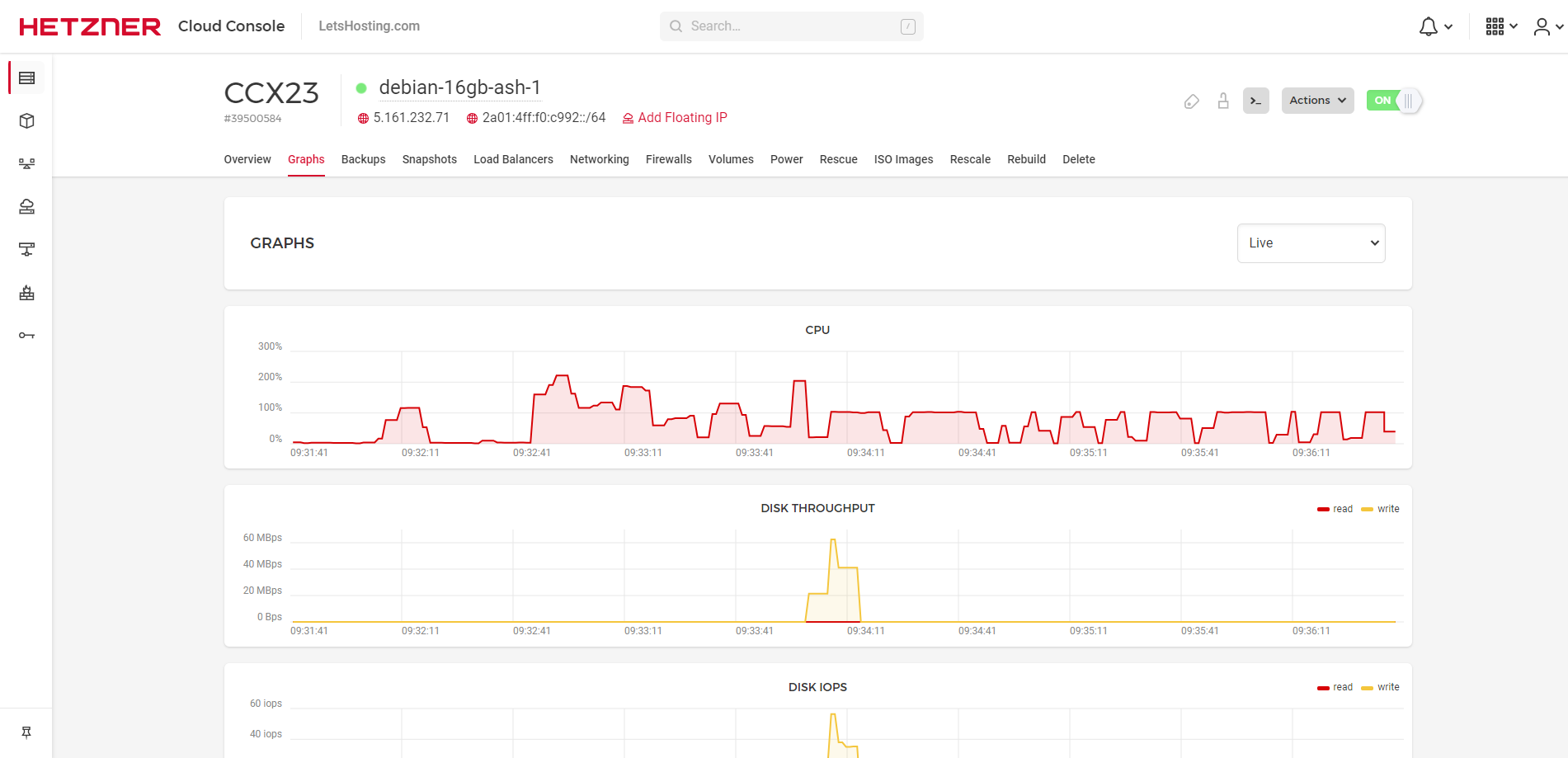
Task: Open Delete tab
Action: coord(1078,159)
